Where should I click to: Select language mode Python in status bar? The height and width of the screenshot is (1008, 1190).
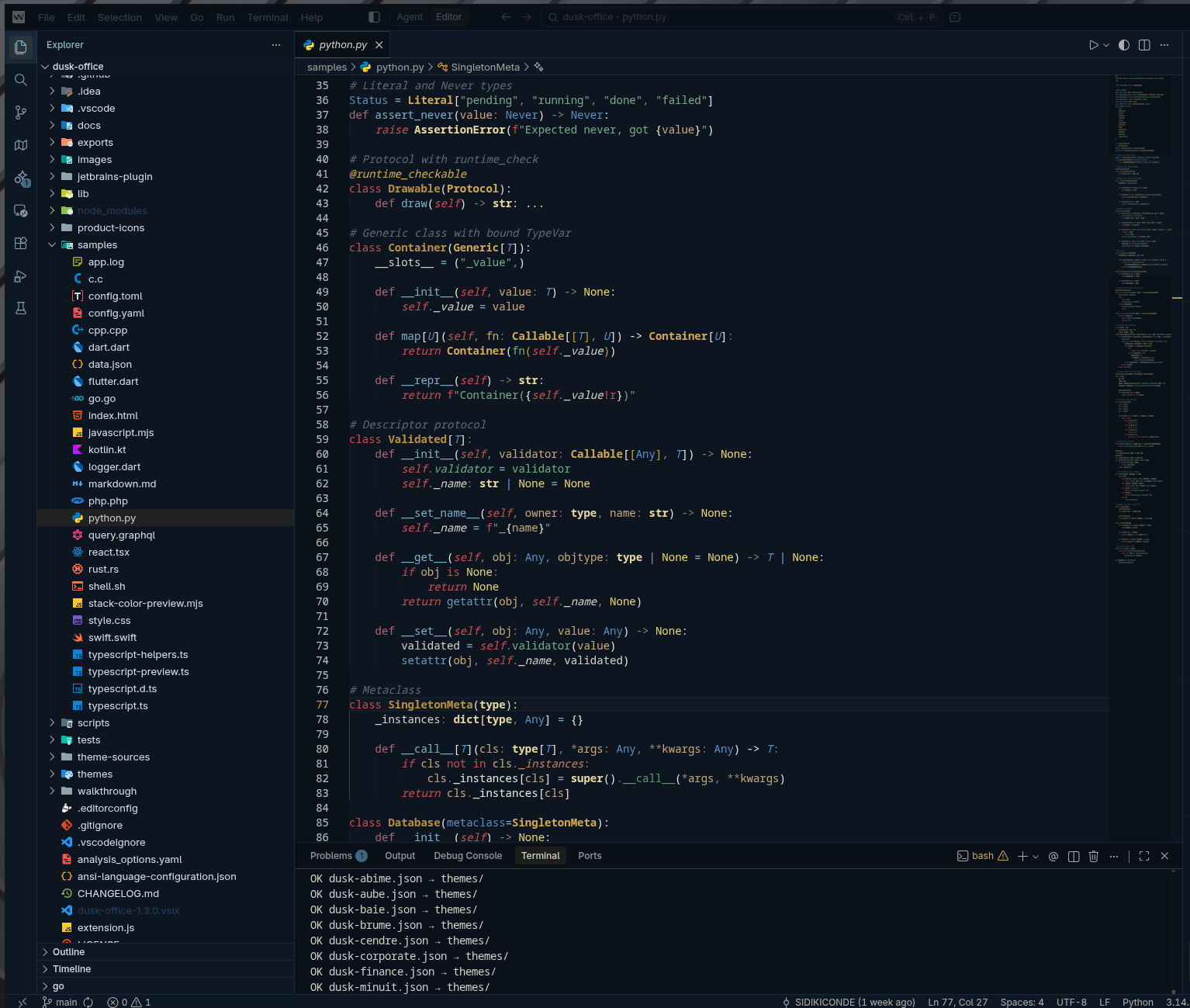1138,1002
